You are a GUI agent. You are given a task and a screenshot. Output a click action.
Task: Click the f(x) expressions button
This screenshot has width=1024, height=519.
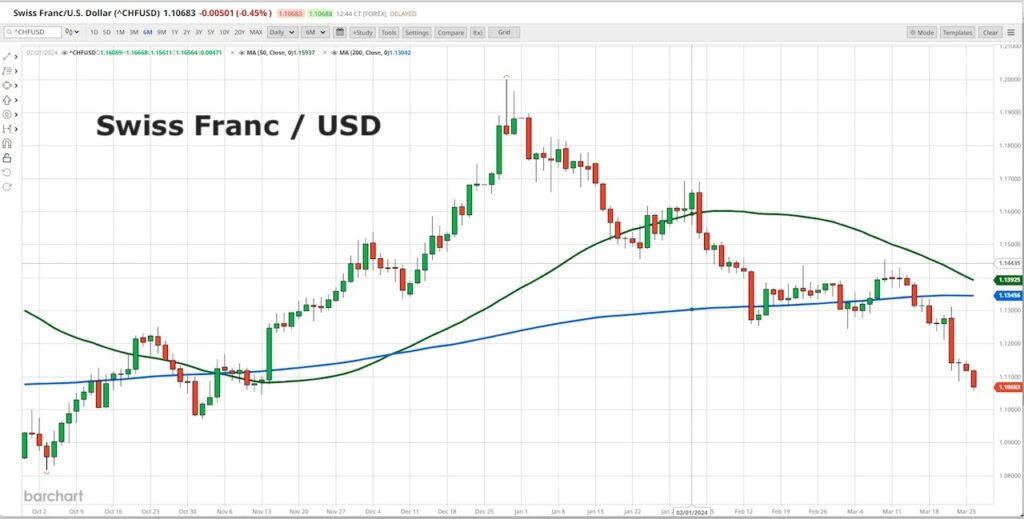(x=477, y=32)
